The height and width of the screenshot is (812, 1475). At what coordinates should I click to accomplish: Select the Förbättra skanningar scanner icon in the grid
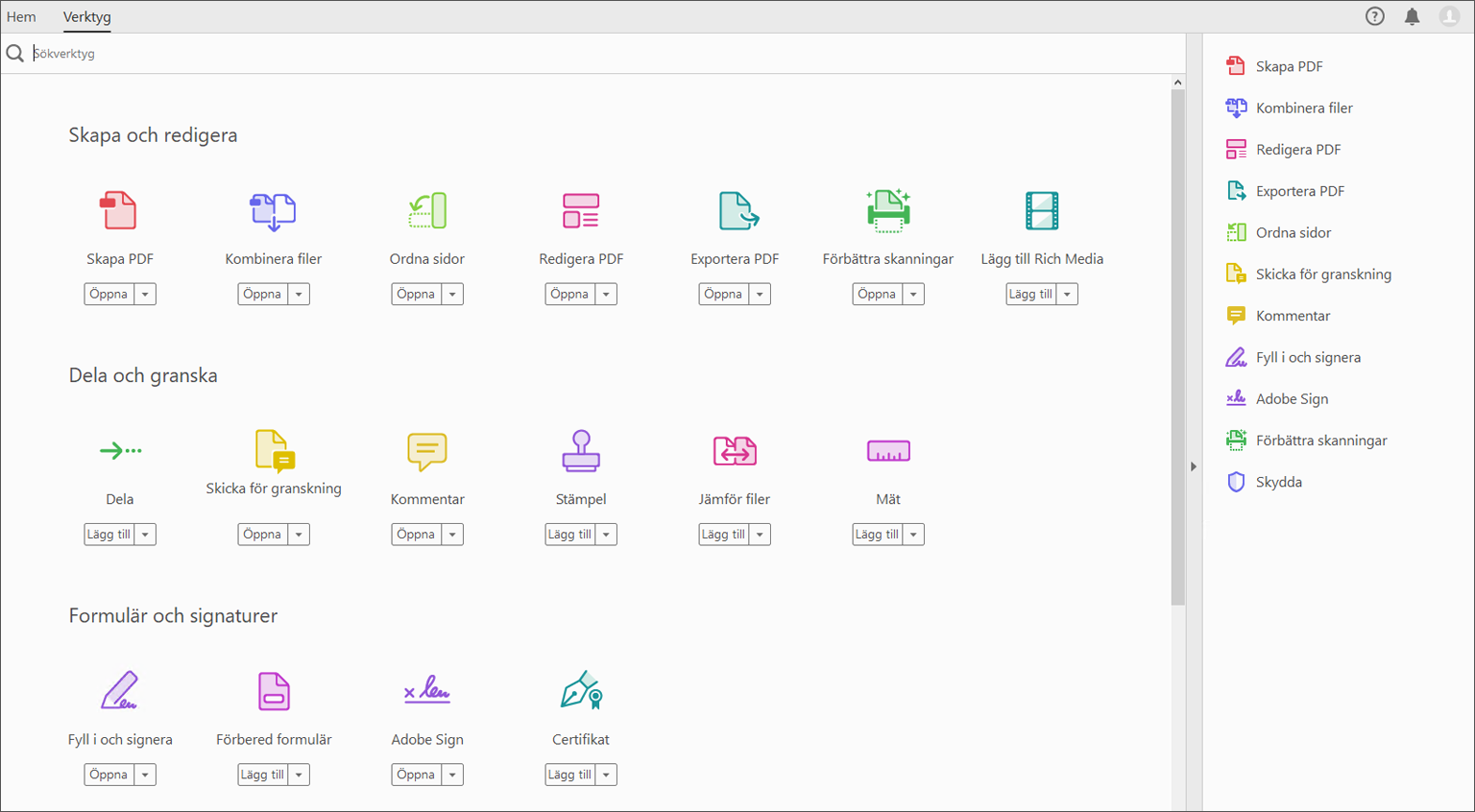[888, 211]
